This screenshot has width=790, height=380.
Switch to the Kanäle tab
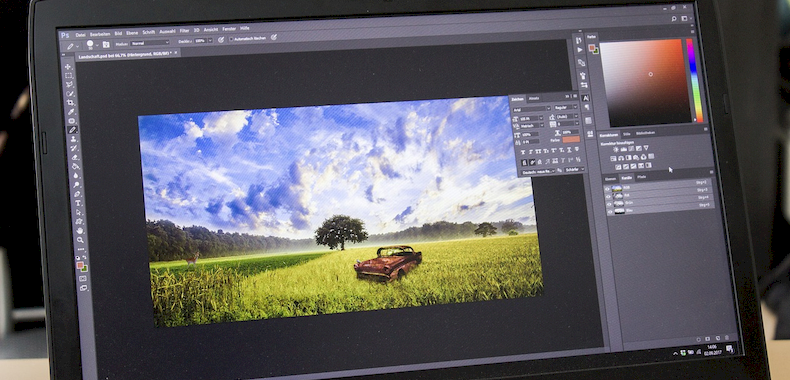click(x=626, y=178)
